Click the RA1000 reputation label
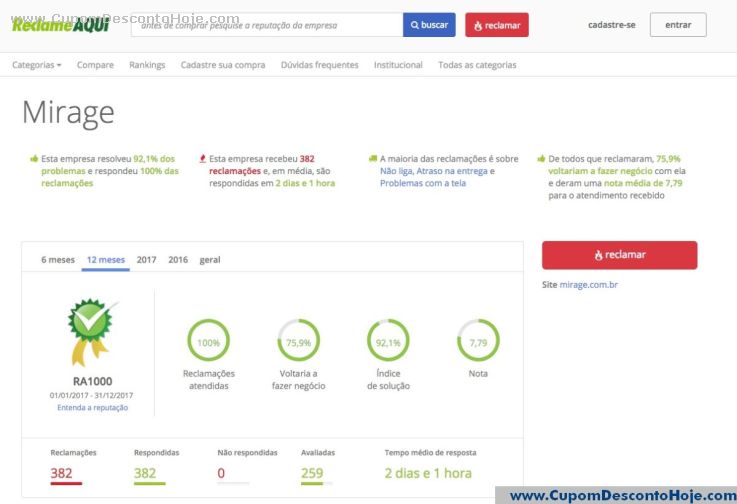The width and height of the screenshot is (737, 504). [93, 381]
